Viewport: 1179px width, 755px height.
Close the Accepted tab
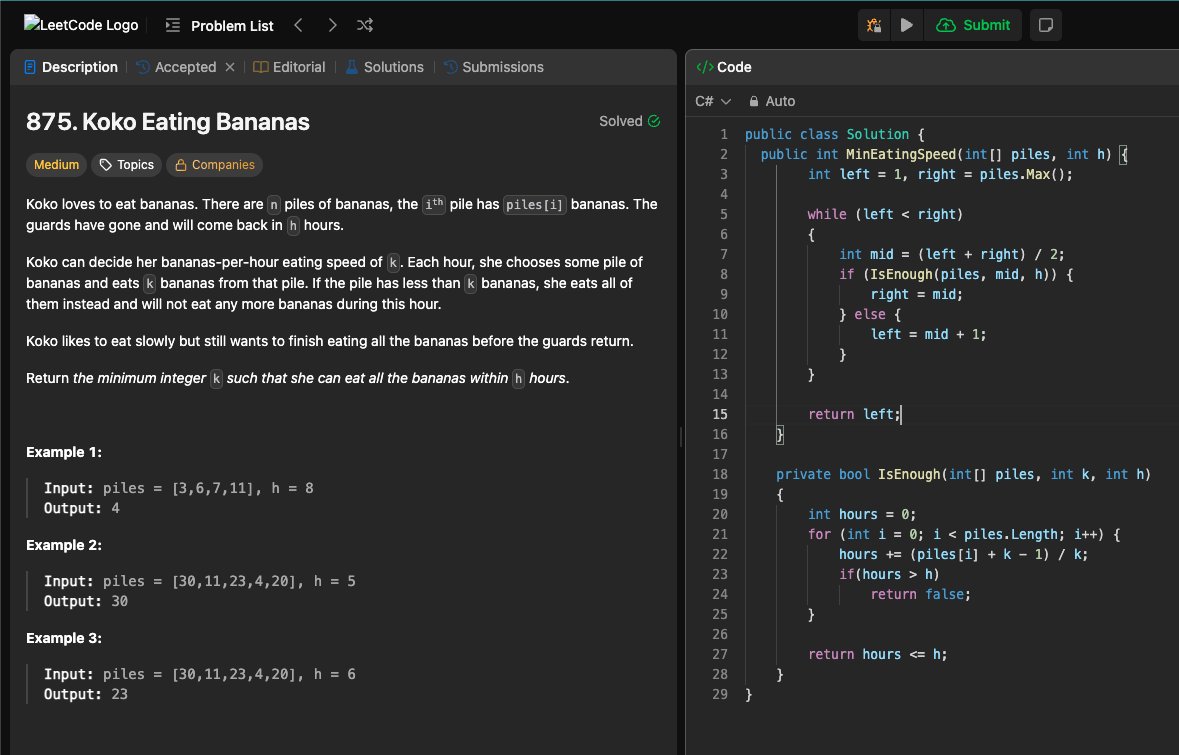click(x=230, y=67)
